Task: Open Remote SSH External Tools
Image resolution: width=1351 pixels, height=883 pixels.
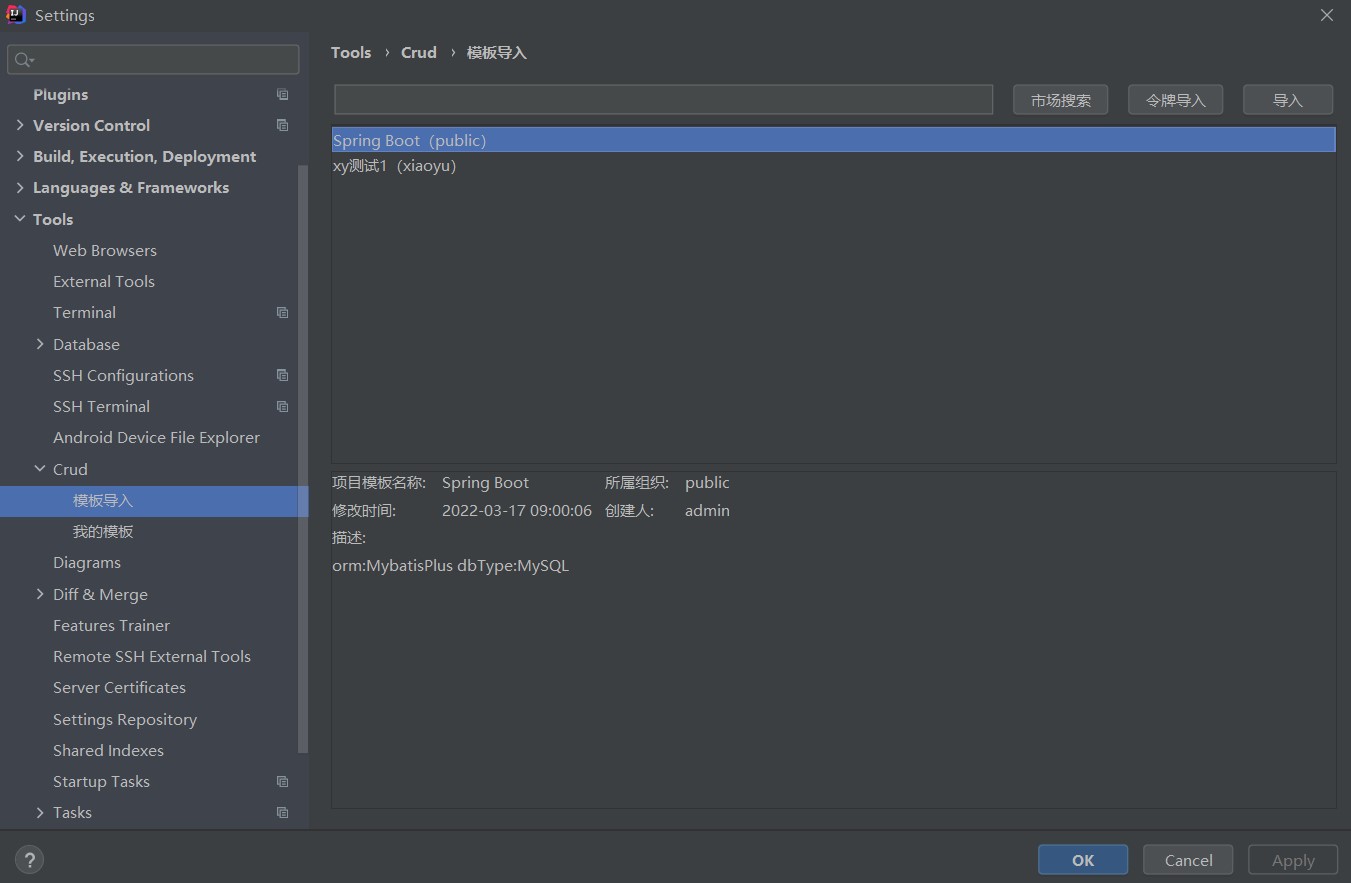Action: 152,656
